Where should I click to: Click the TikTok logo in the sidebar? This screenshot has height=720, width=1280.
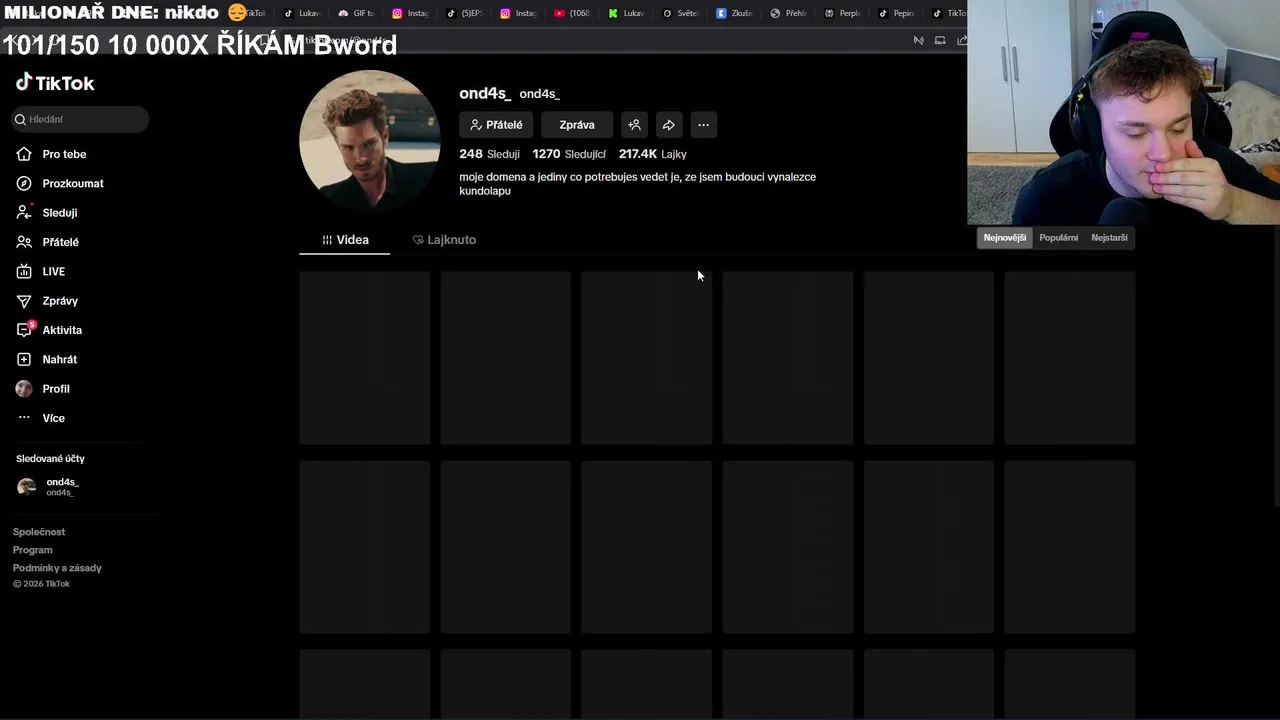[x=55, y=83]
